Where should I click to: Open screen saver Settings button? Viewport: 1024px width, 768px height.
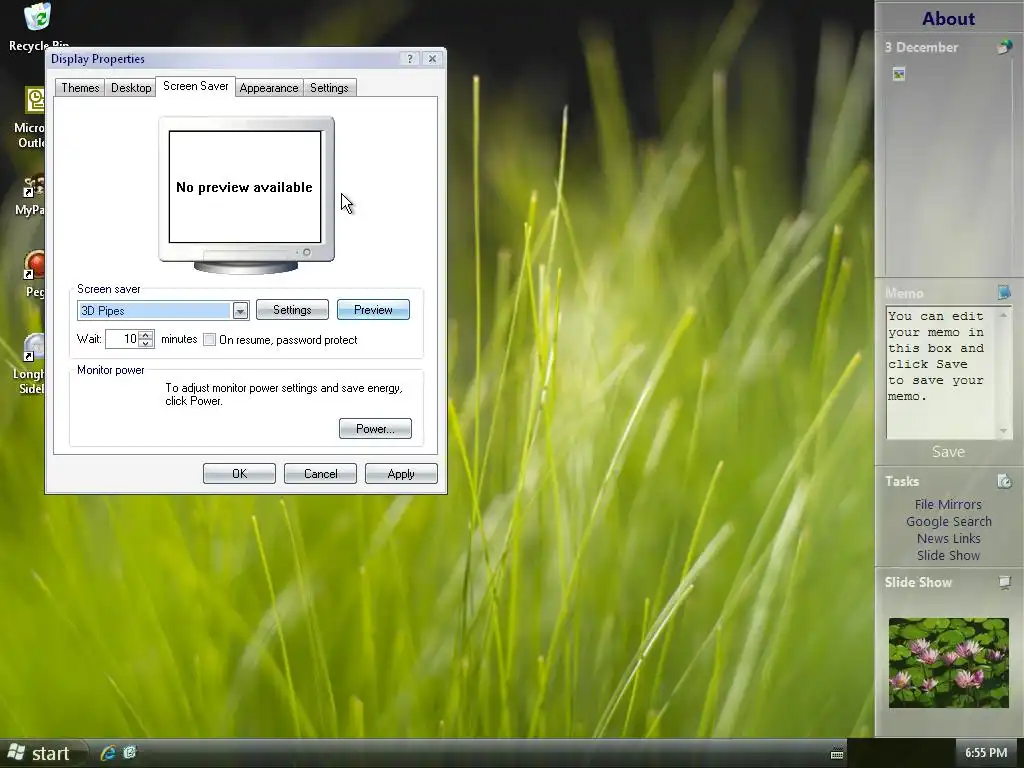coord(292,310)
